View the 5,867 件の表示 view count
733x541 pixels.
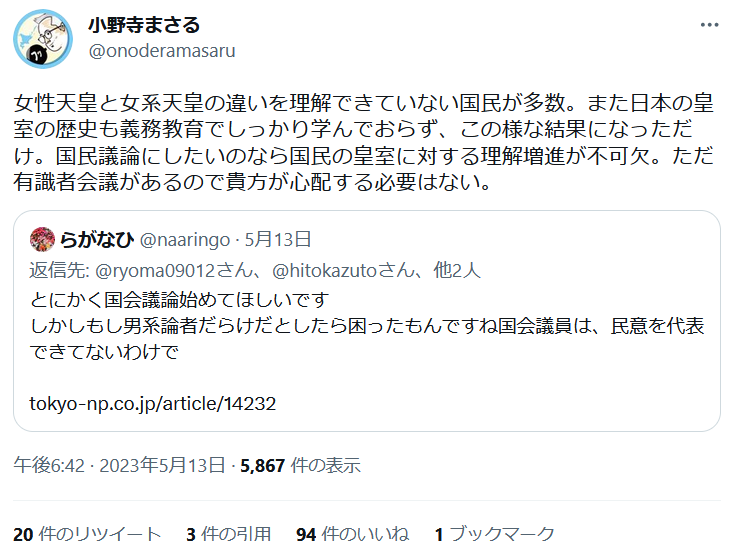click(300, 465)
